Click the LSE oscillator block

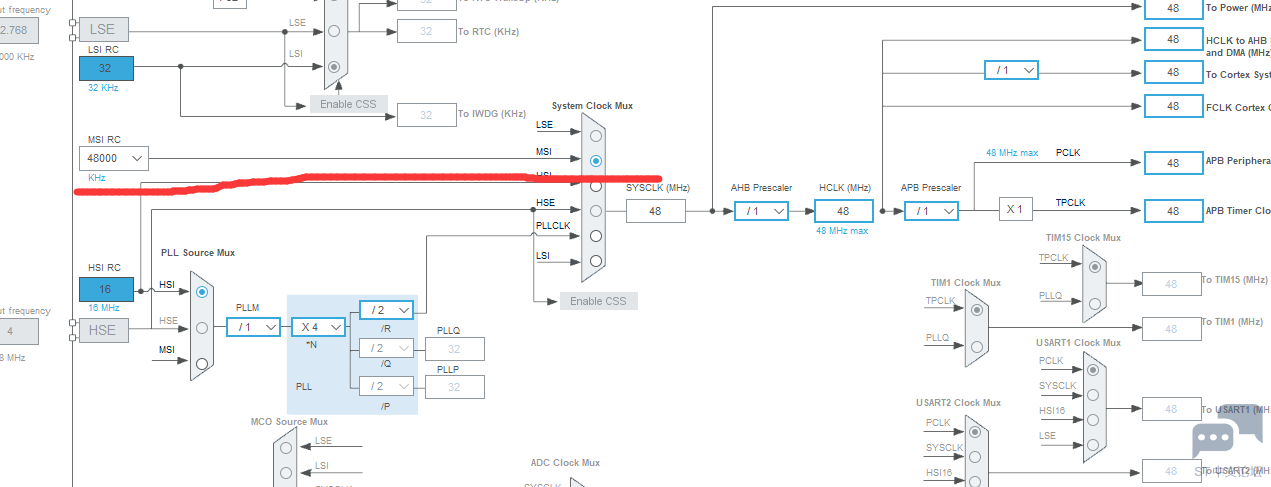[x=104, y=30]
